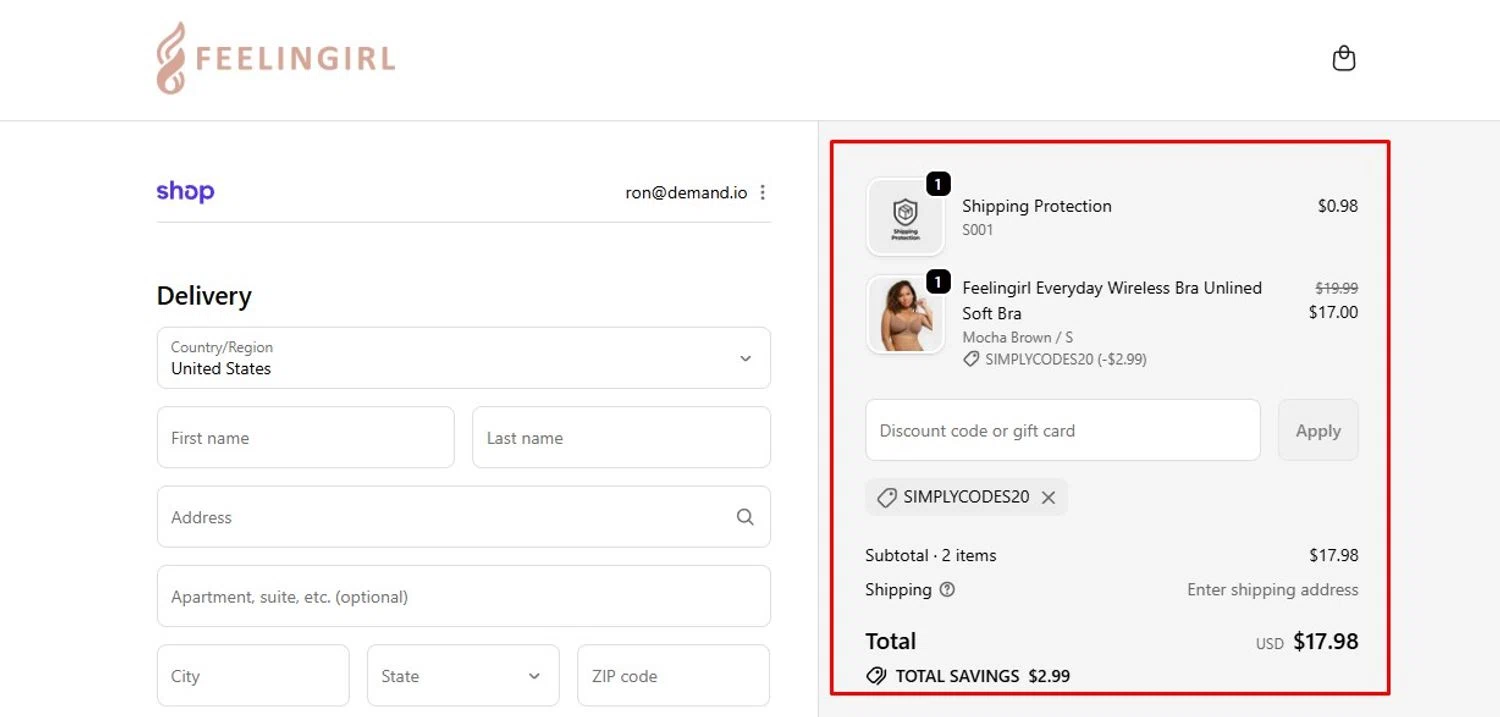Image resolution: width=1500 pixels, height=717 pixels.
Task: Click the Shipping Protection product thumbnail
Action: click(x=906, y=217)
